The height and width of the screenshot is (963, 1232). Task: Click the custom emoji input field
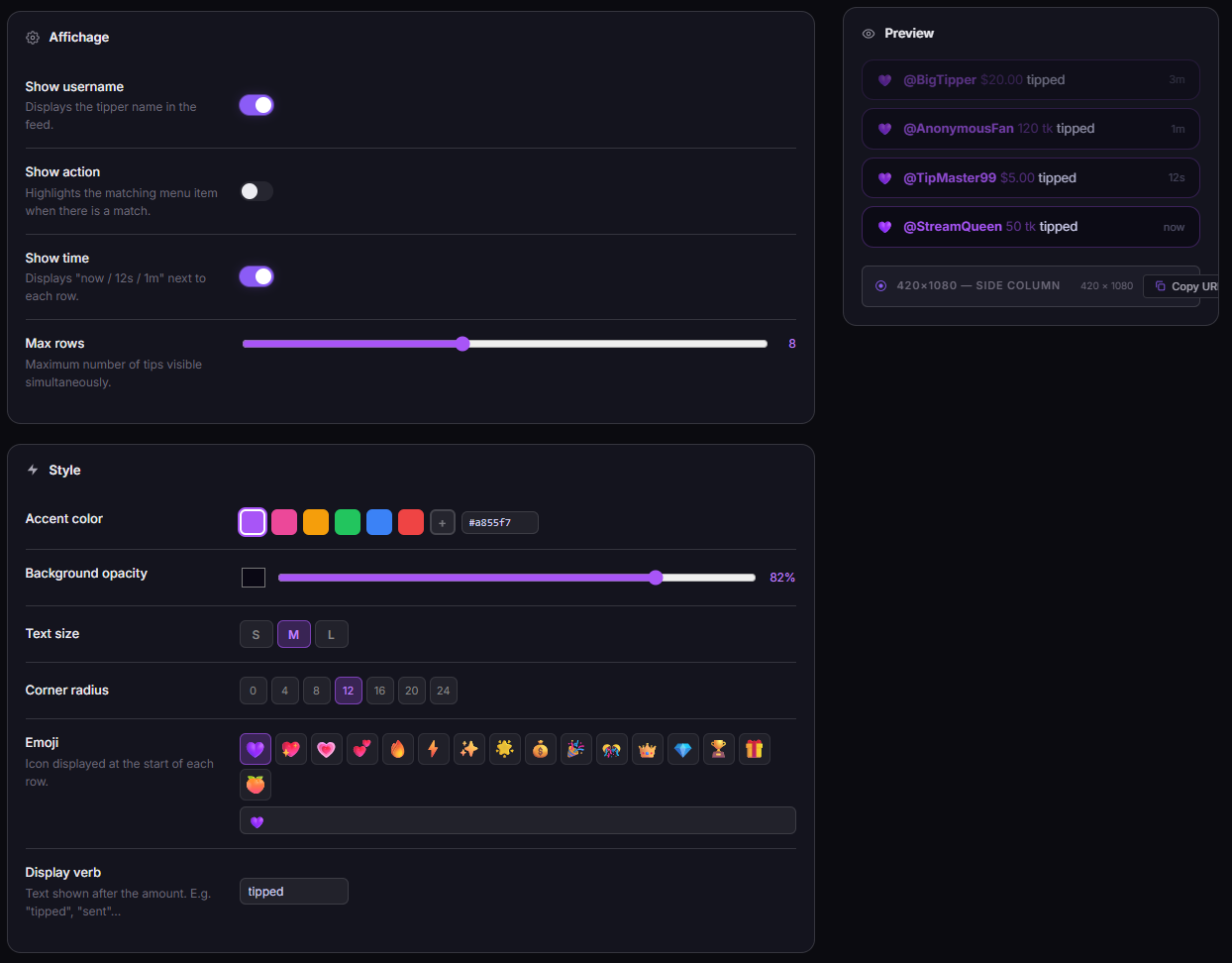click(x=518, y=820)
